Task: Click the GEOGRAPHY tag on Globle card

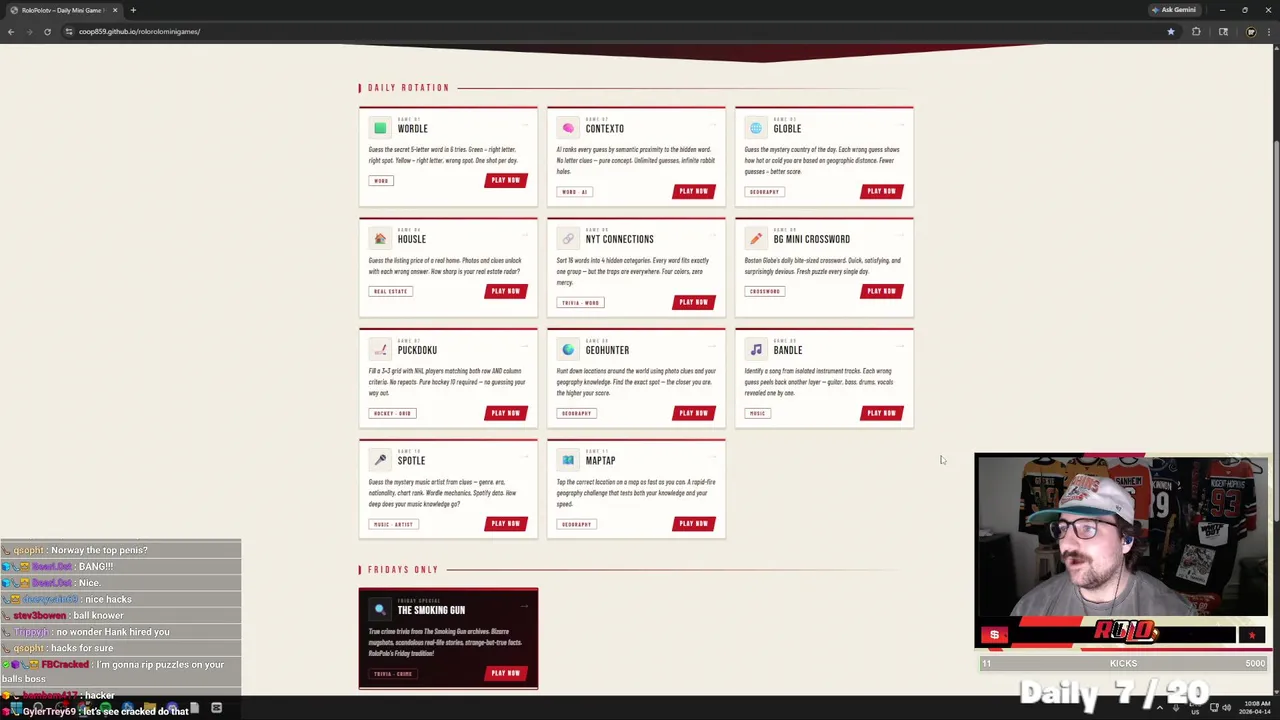Action: 764,192
